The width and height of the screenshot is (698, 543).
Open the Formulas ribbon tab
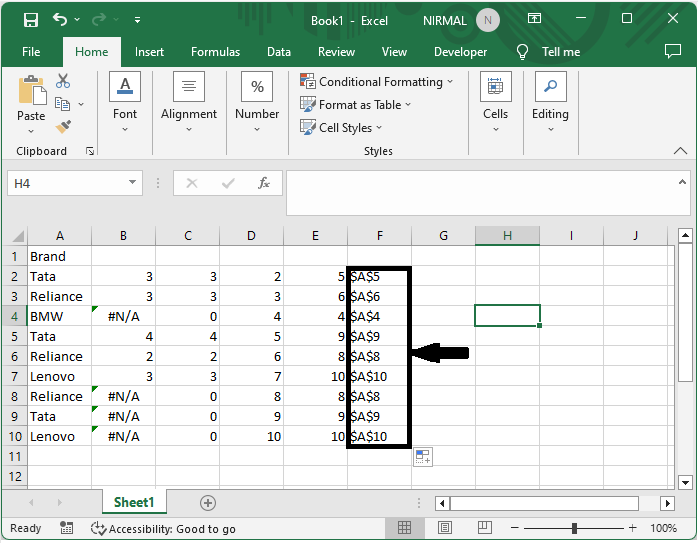[215, 52]
